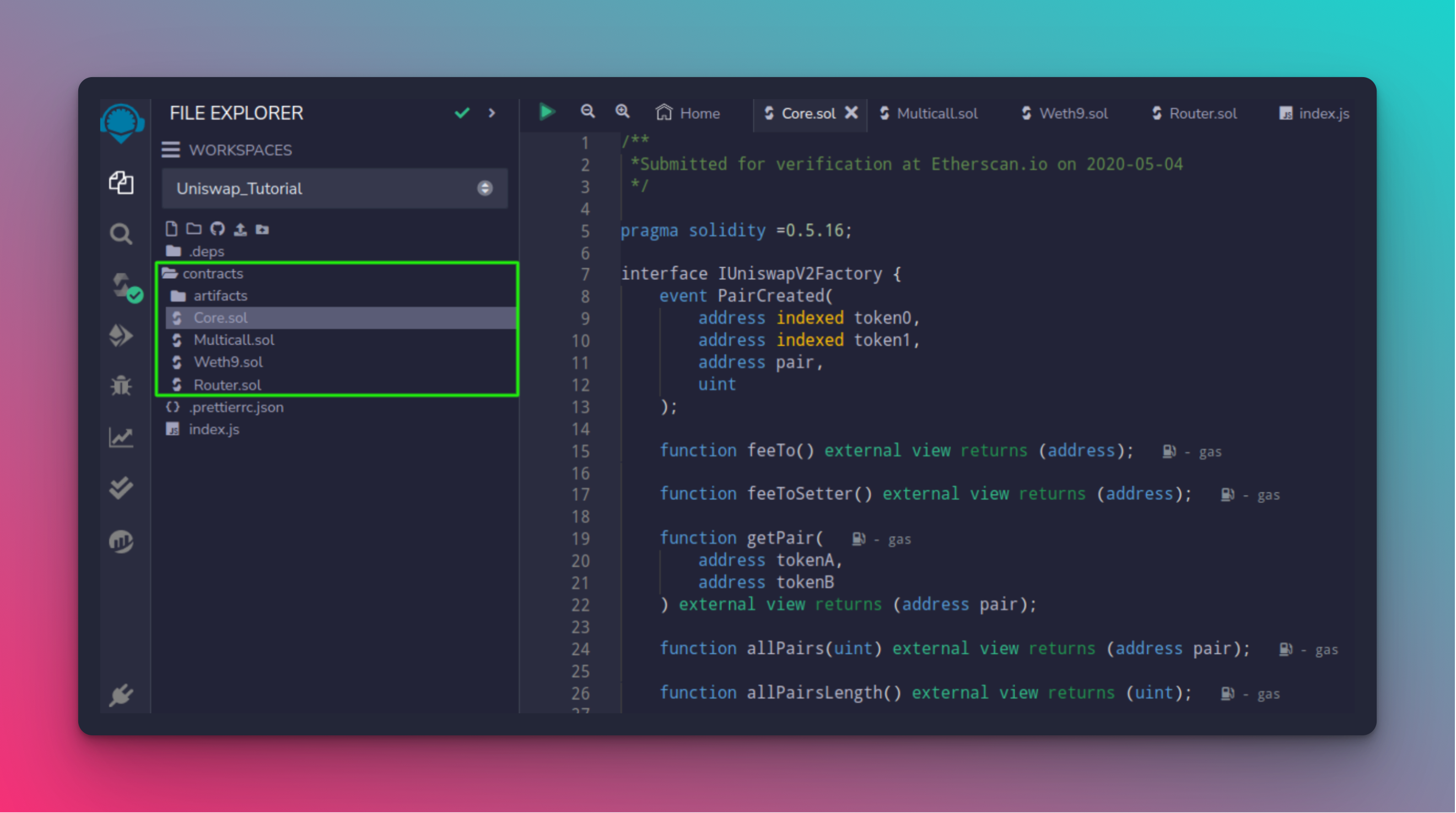Open the File Explorer sidebar icon

121,182
